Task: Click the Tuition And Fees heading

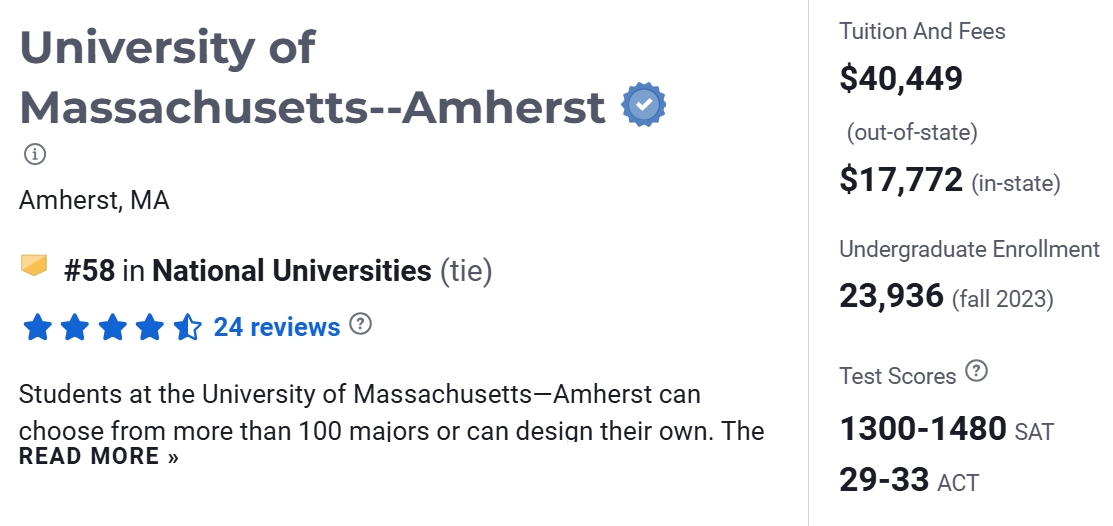Action: click(922, 31)
